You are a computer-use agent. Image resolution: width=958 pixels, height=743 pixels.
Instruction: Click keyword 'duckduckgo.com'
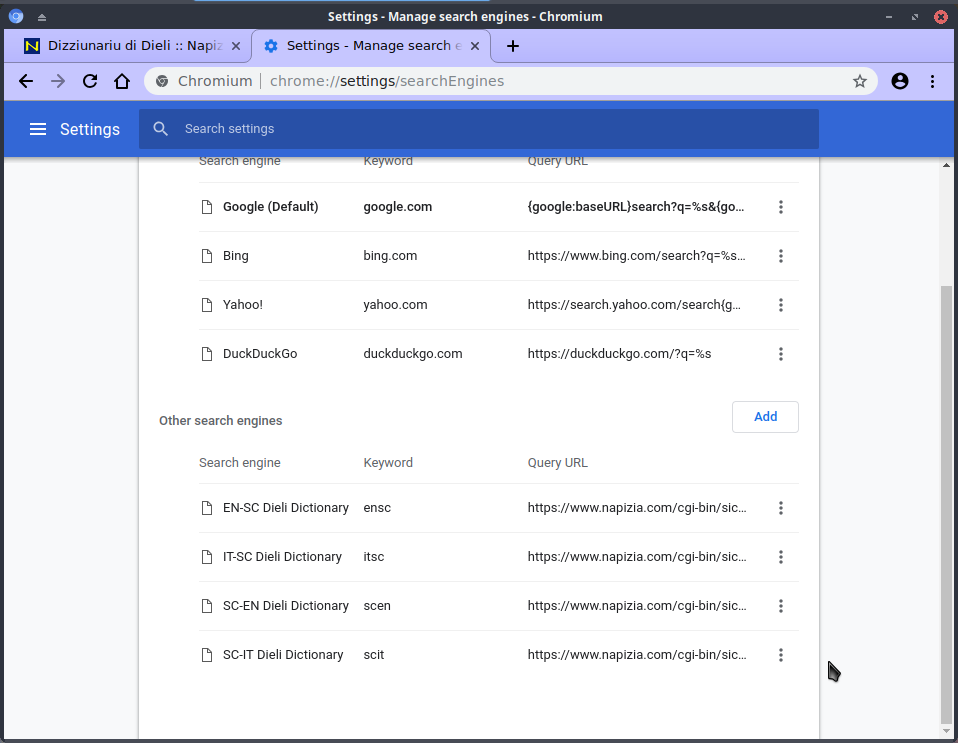pos(413,354)
